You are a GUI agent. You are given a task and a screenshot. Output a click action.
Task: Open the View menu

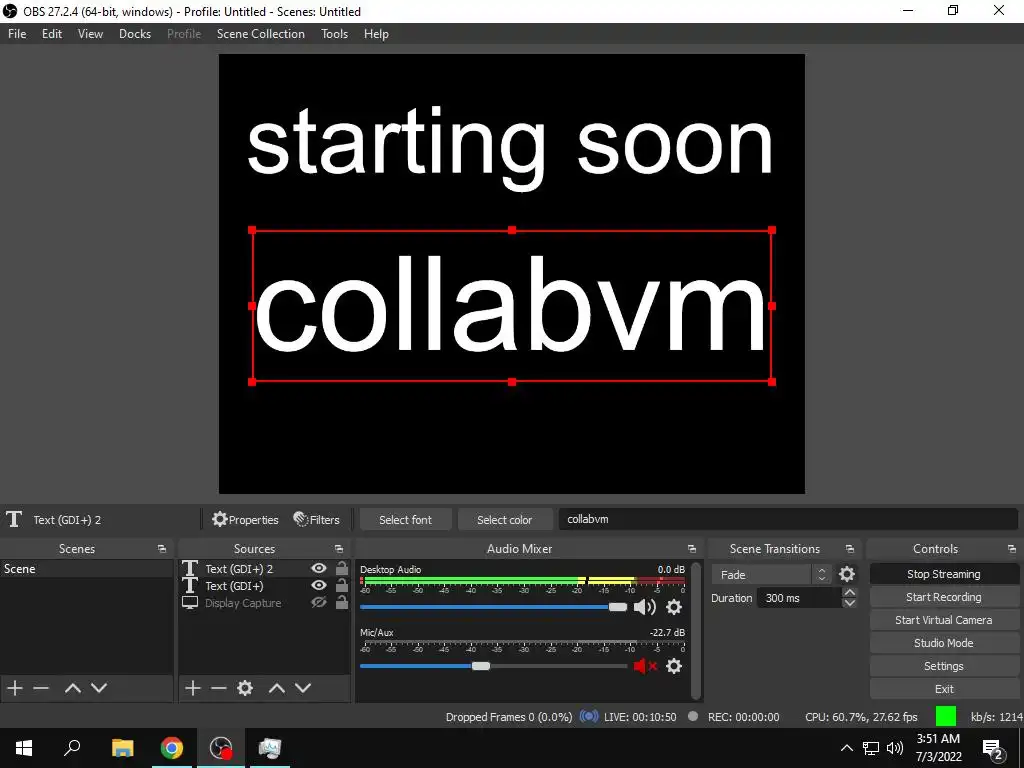coord(90,34)
